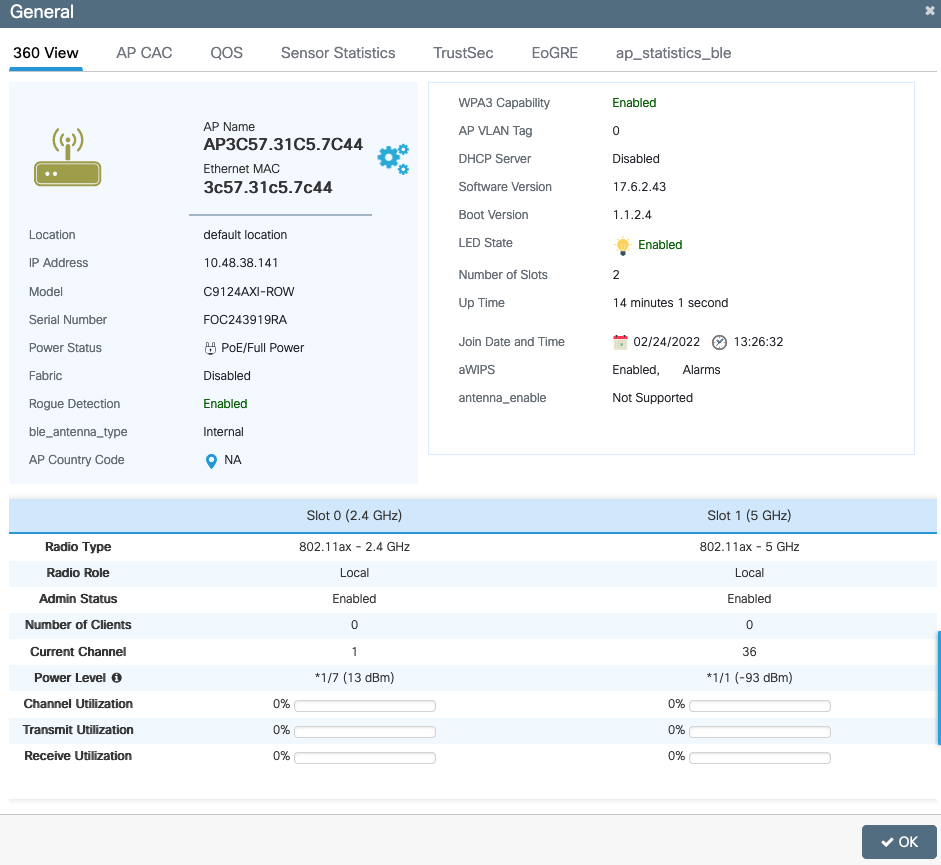Open the ap_statistics_ble tab
This screenshot has height=865, width=941.
click(673, 53)
